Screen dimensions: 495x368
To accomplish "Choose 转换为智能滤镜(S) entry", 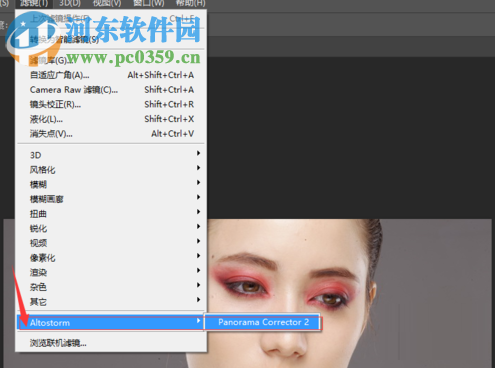I will (x=111, y=40).
